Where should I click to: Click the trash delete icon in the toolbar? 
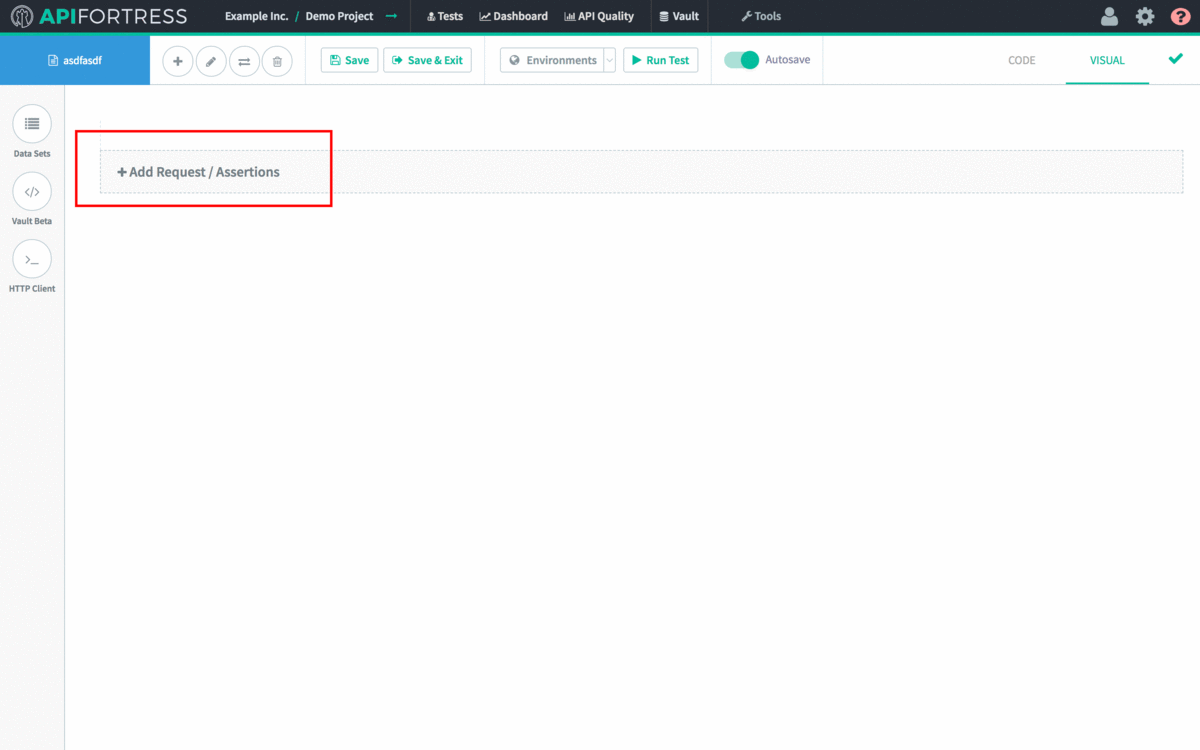click(277, 60)
